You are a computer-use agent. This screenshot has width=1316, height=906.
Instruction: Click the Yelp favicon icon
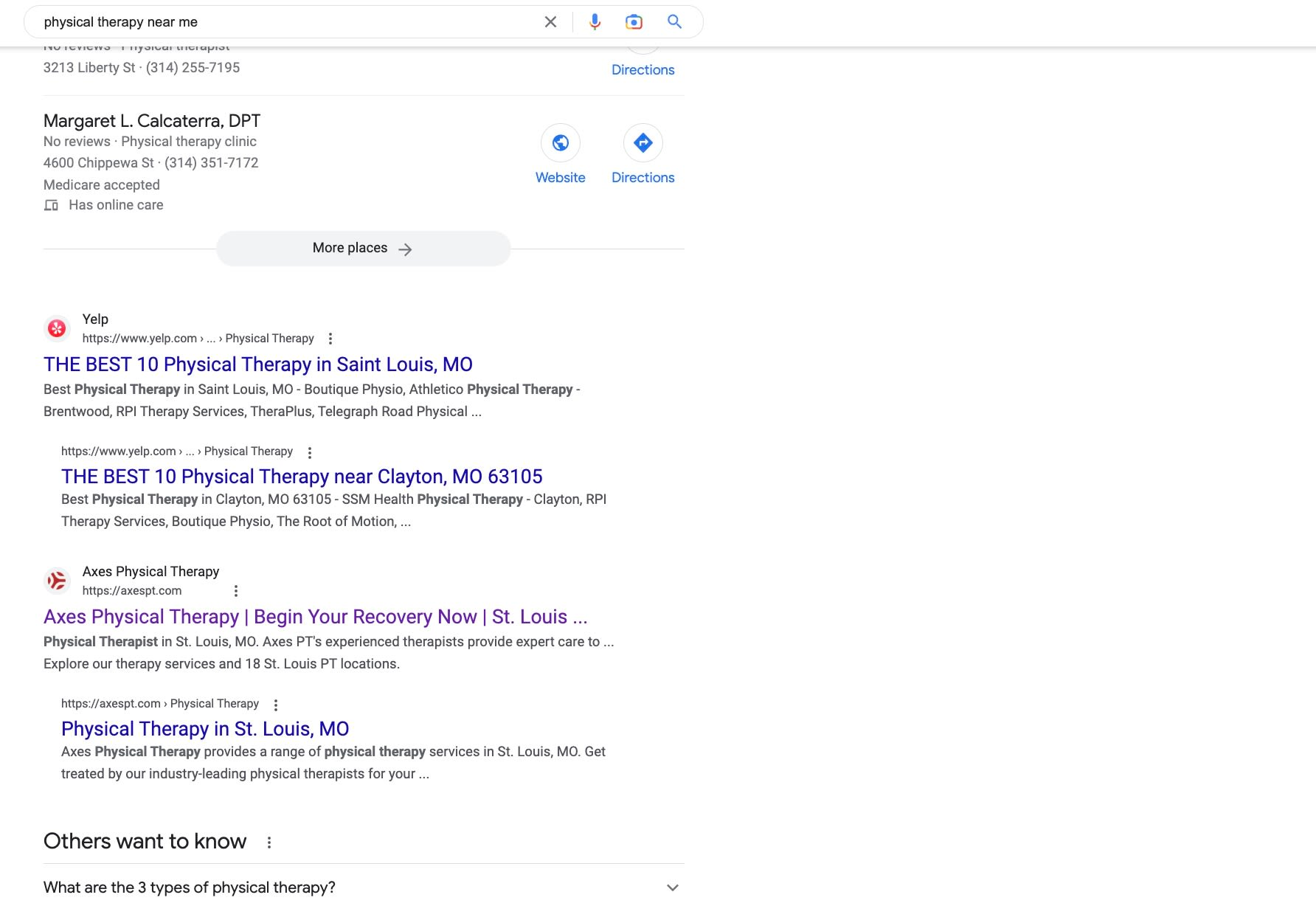coord(57,328)
